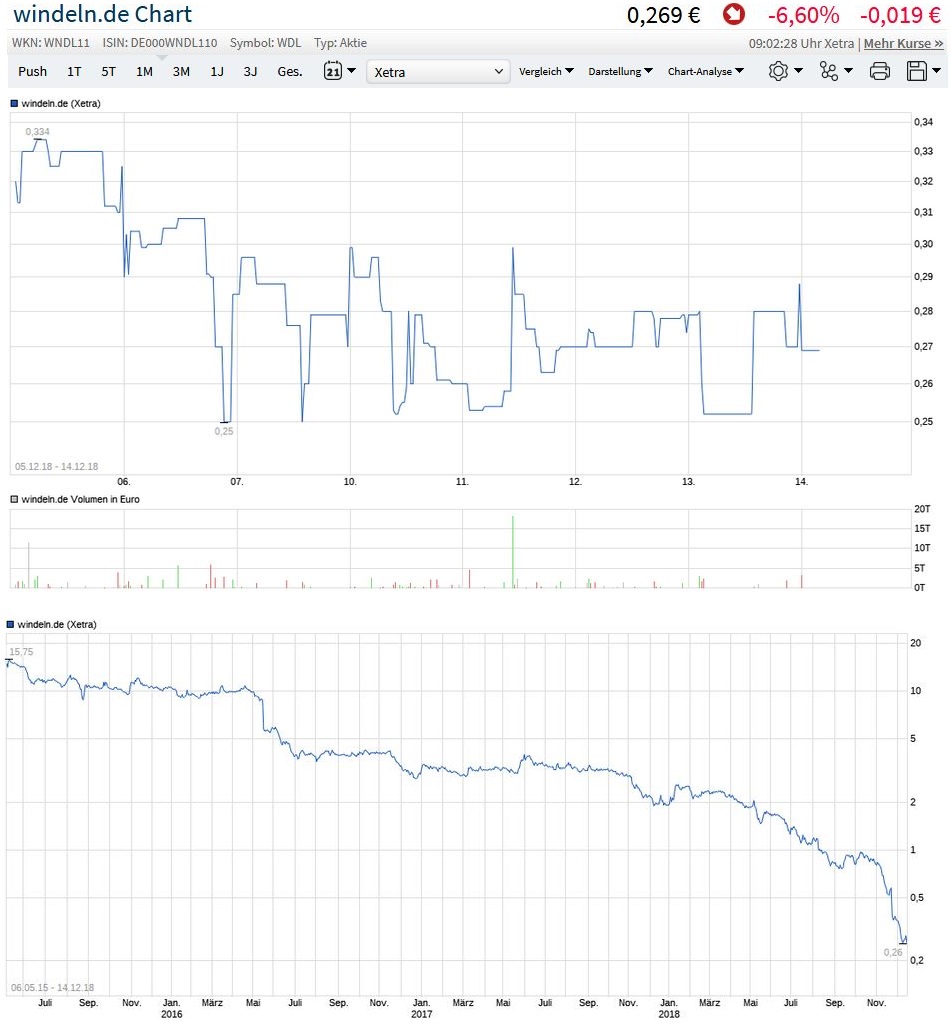Select the 1T time range
Screen dimensions: 950x1028
tap(74, 71)
